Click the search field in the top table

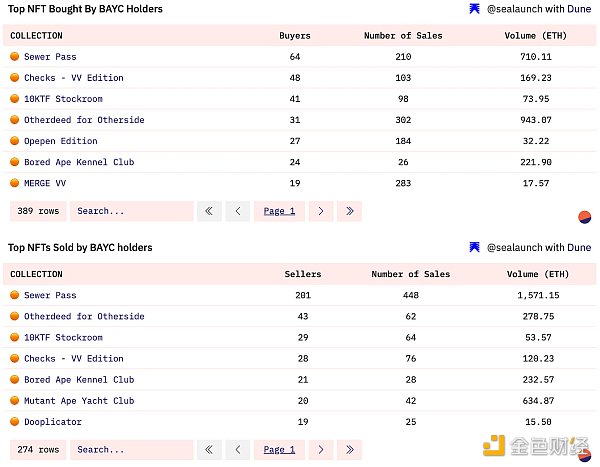[x=131, y=211]
